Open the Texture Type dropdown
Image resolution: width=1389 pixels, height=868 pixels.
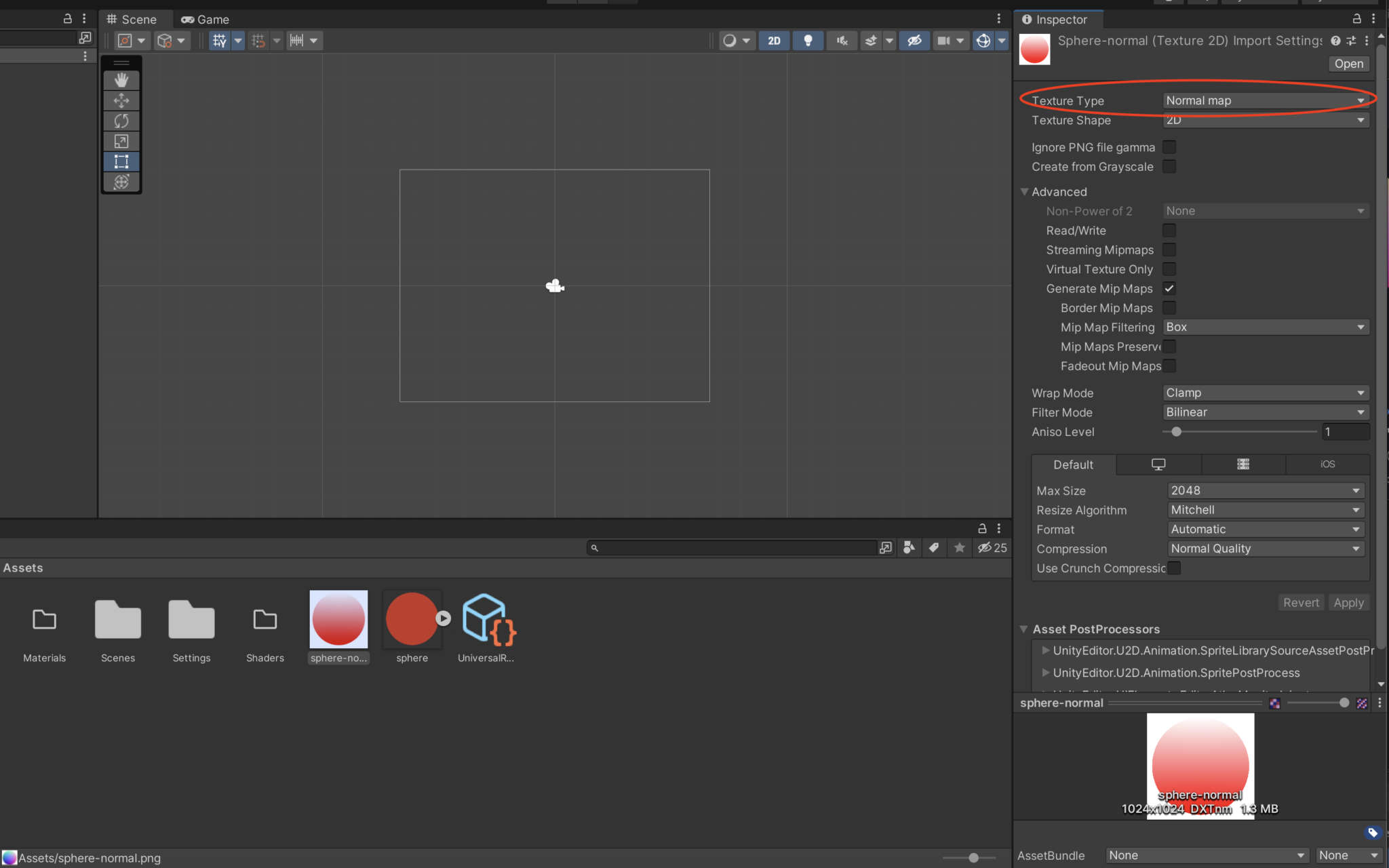[x=1264, y=100]
